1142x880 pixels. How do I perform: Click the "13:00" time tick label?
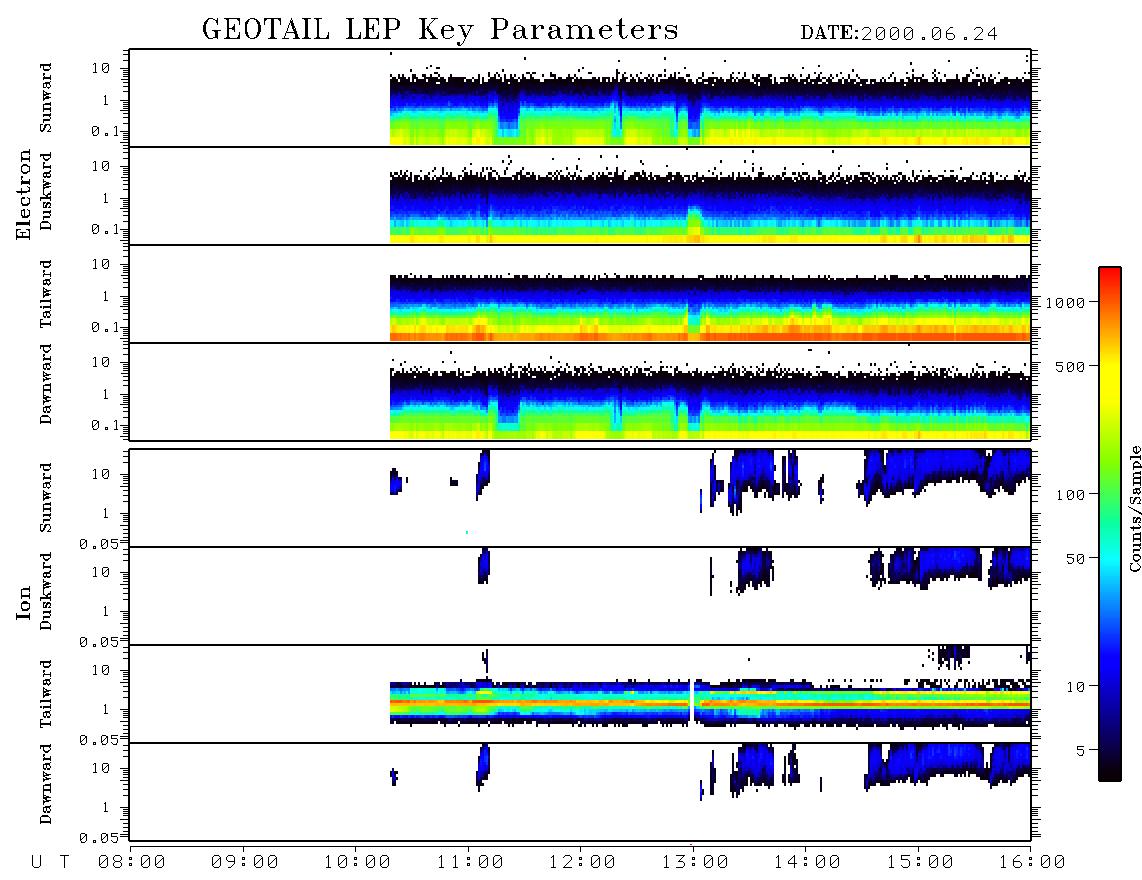coord(695,862)
